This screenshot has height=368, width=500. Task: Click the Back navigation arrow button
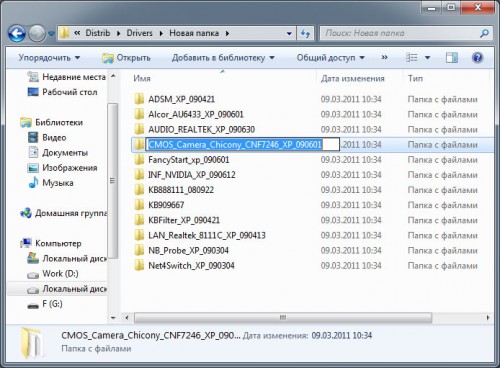(x=17, y=33)
